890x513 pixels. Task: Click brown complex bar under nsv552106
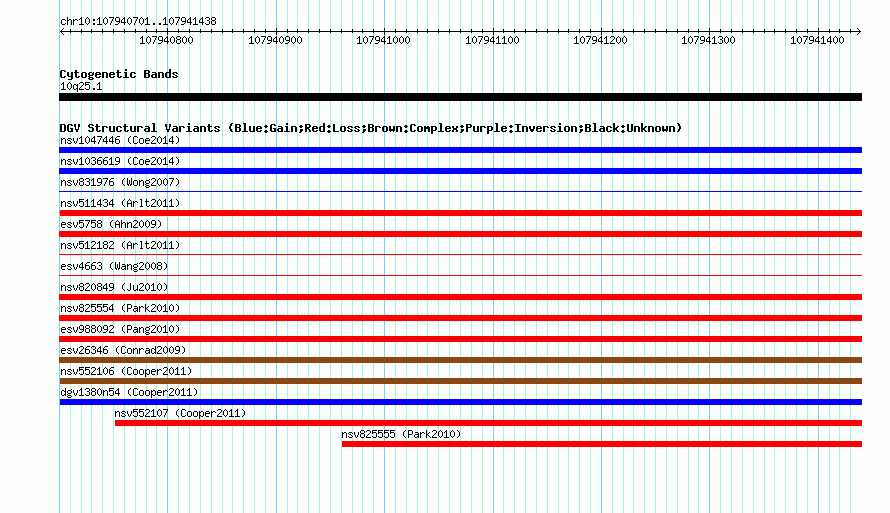click(460, 381)
